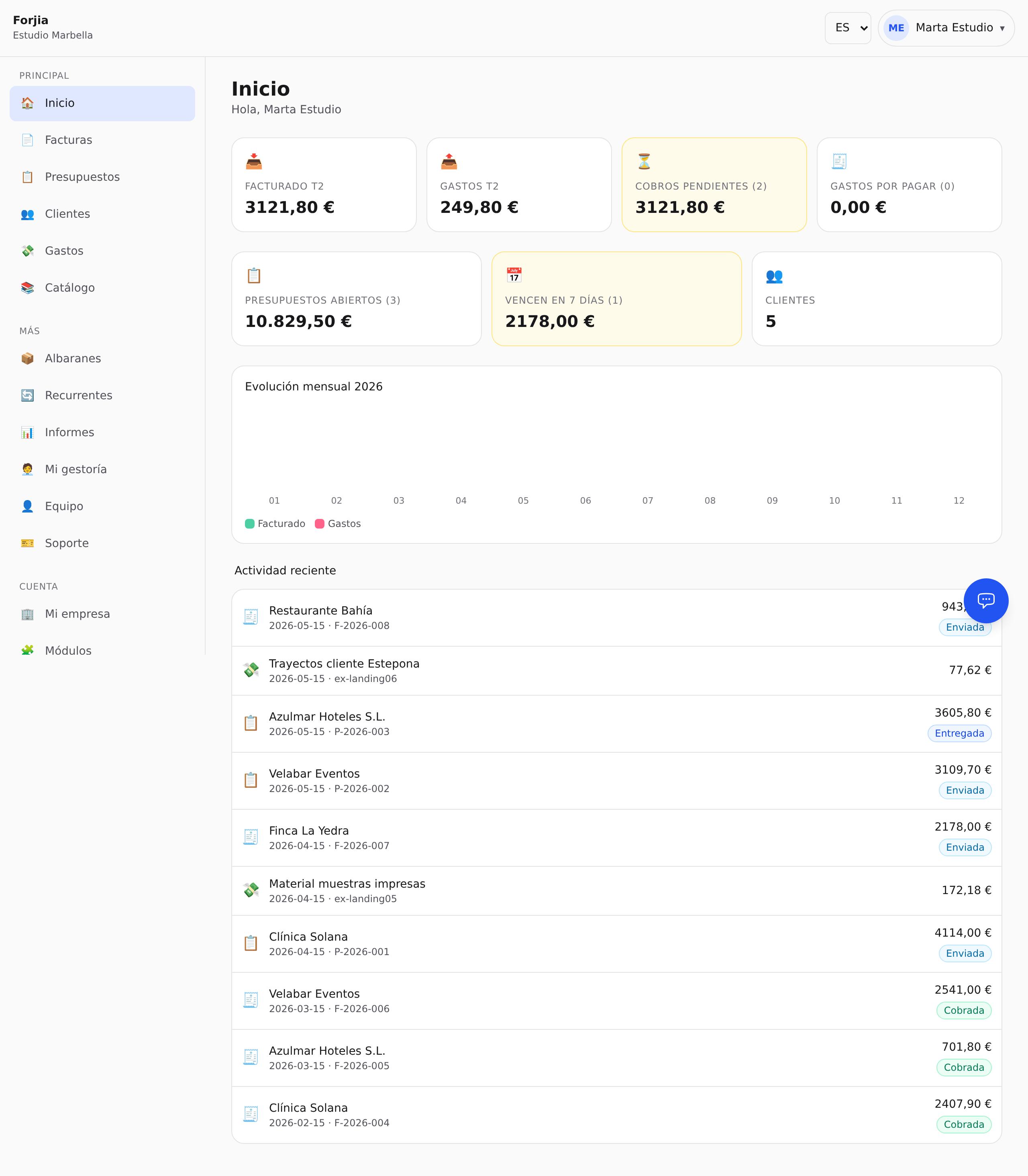
Task: Click the 2407,90 € amount
Action: [963, 1104]
